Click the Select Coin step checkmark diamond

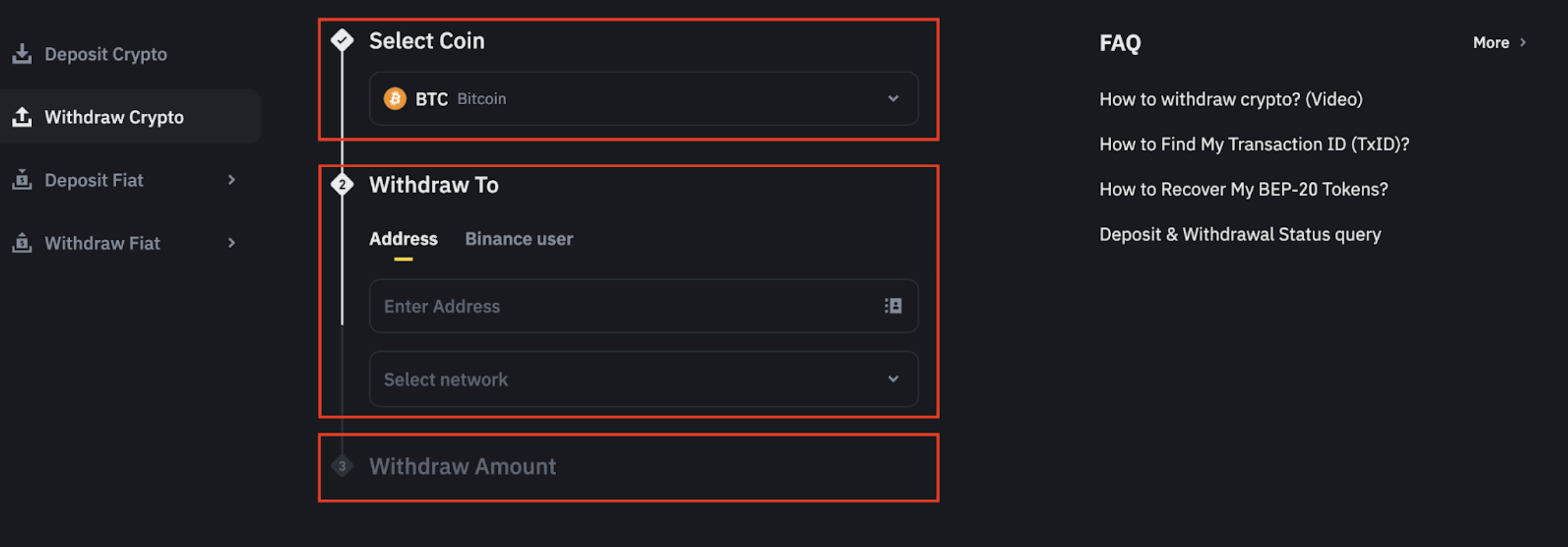[342, 40]
